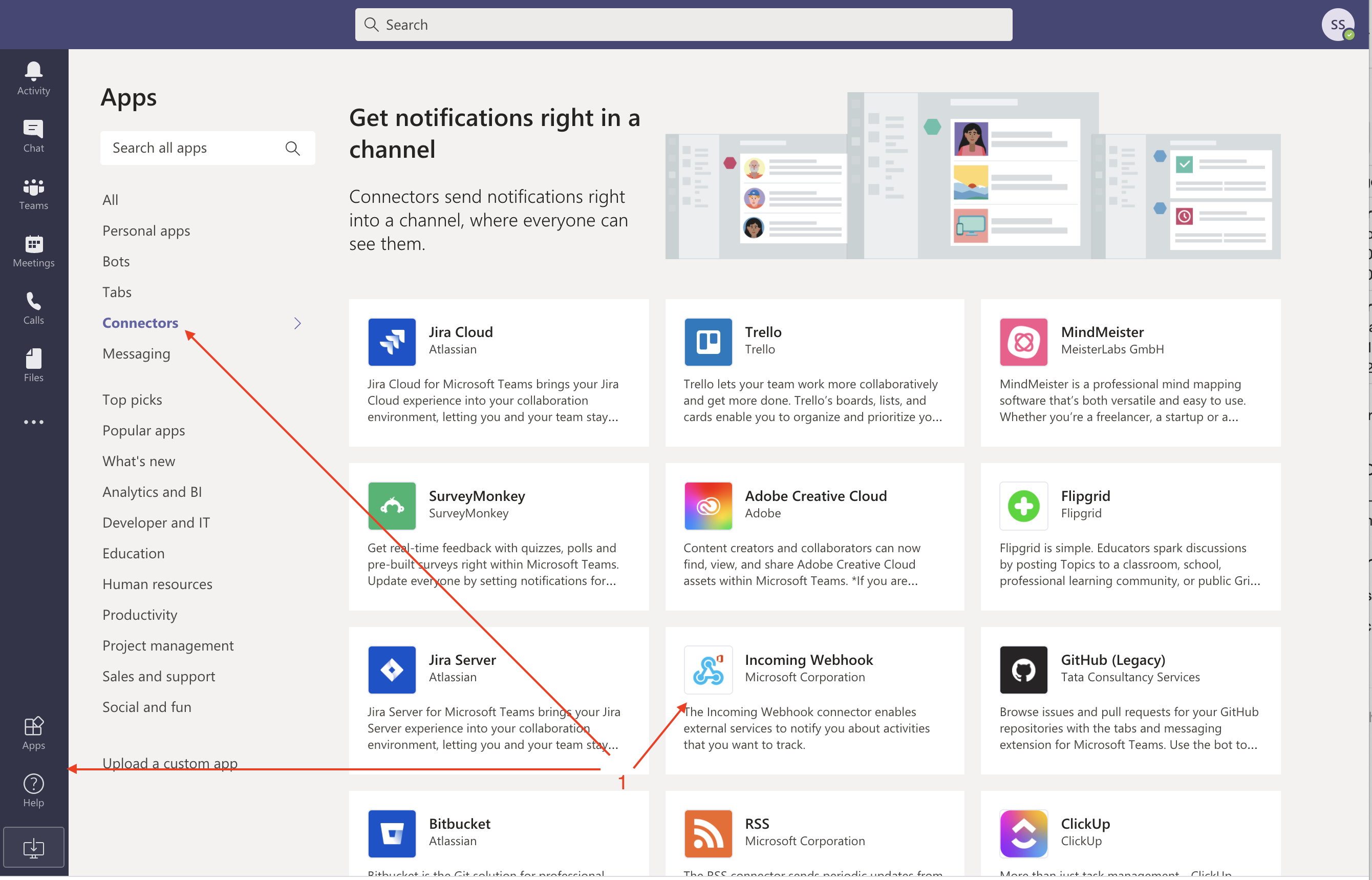Open Popular apps list
Screen dimensions: 1372x880
coord(144,431)
